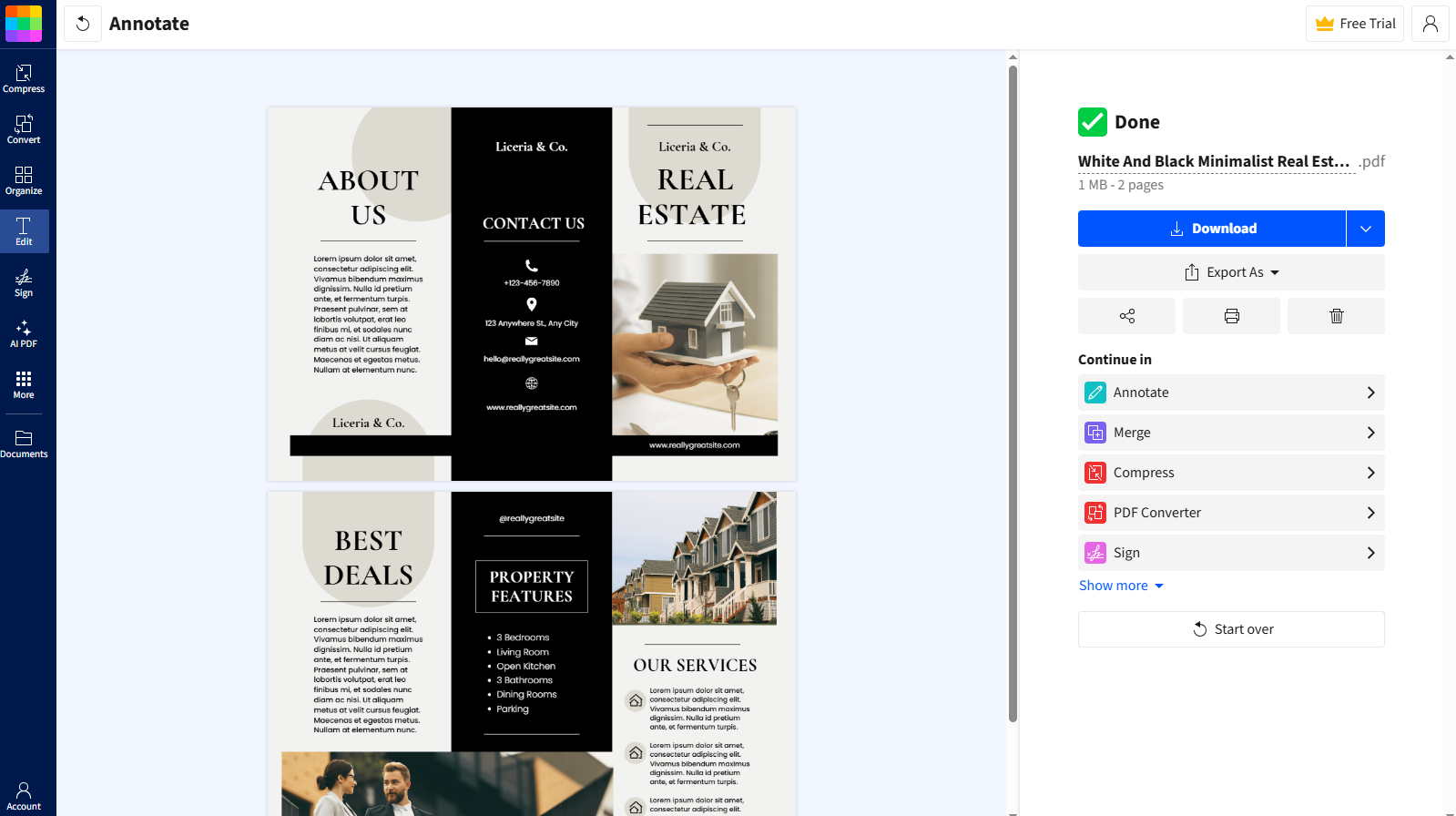The image size is (1456, 816).
Task: Expand the Download options arrow
Action: coord(1366,229)
